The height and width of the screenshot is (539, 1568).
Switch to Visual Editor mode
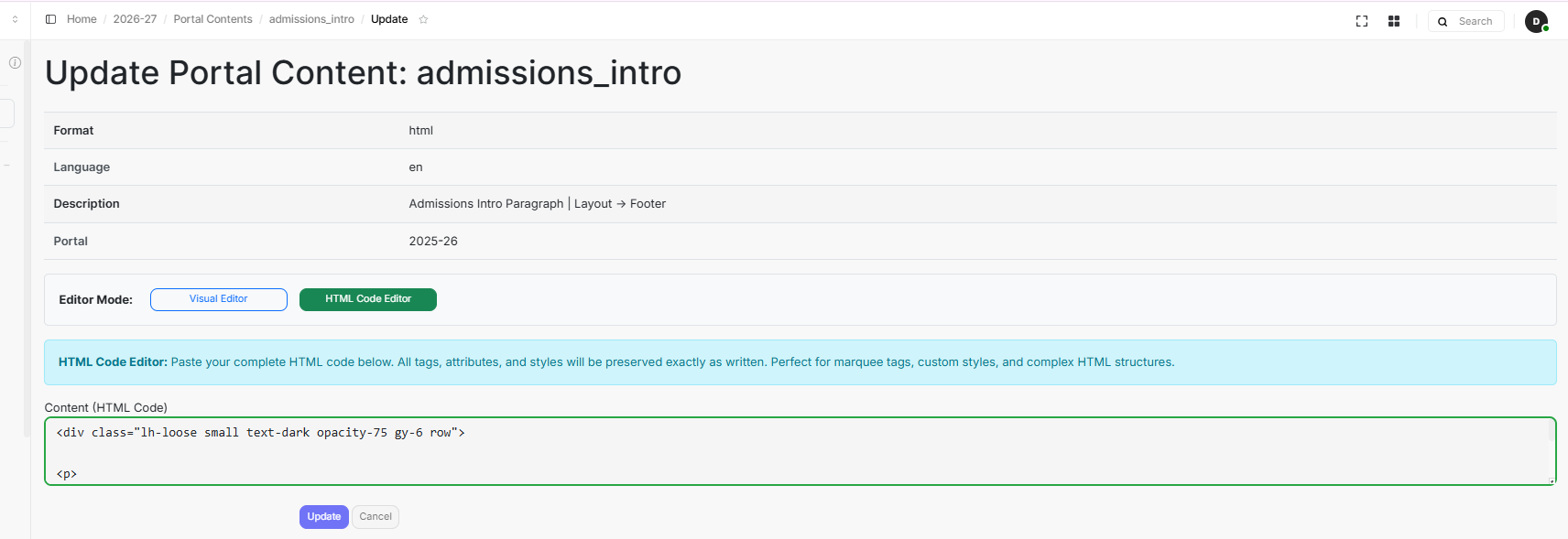pyautogui.click(x=218, y=299)
